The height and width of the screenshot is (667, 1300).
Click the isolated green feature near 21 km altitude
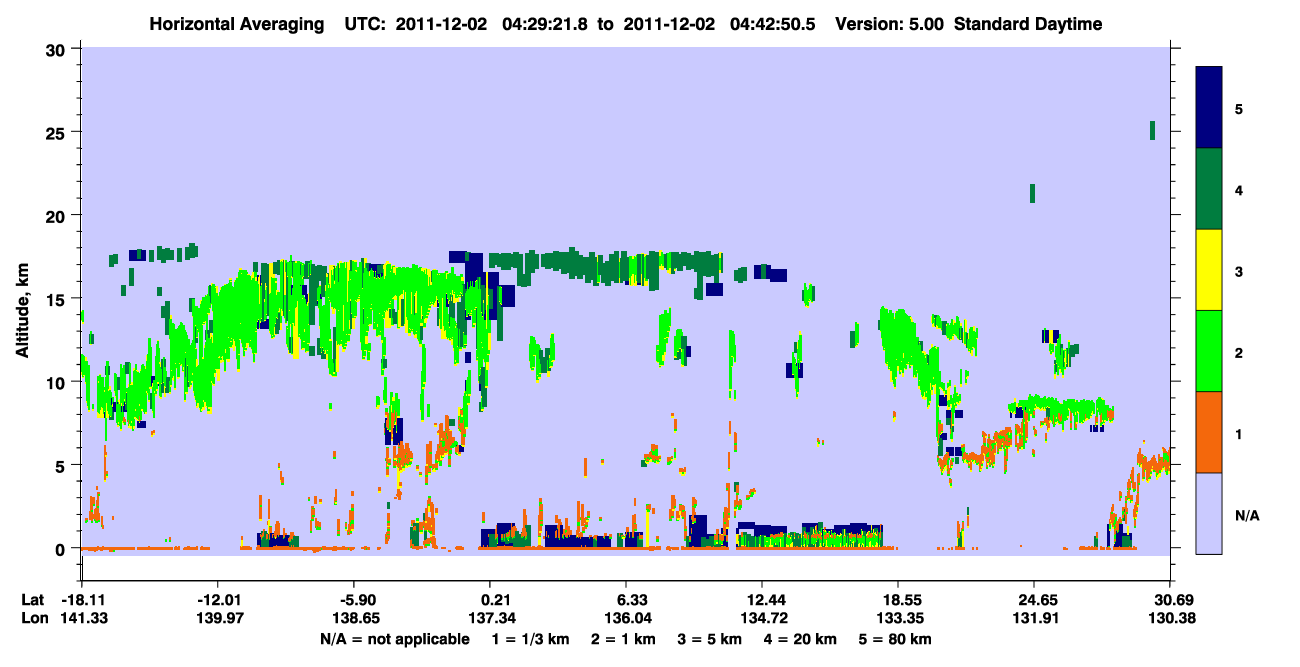click(1032, 193)
